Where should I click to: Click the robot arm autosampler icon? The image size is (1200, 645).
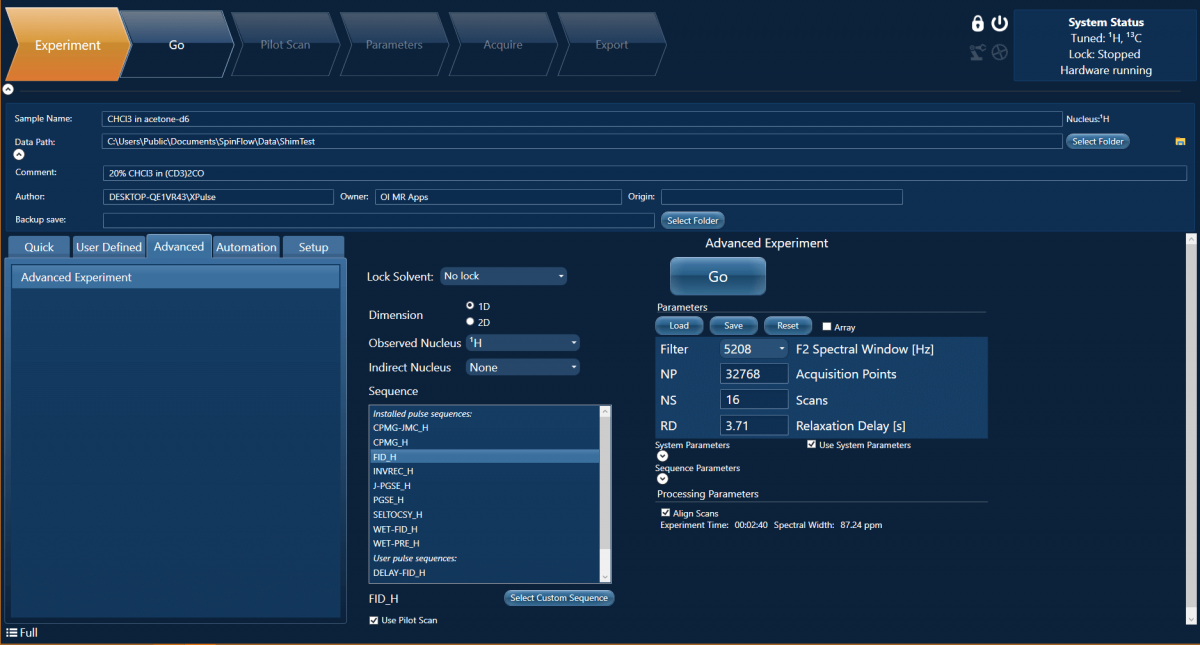tap(978, 52)
